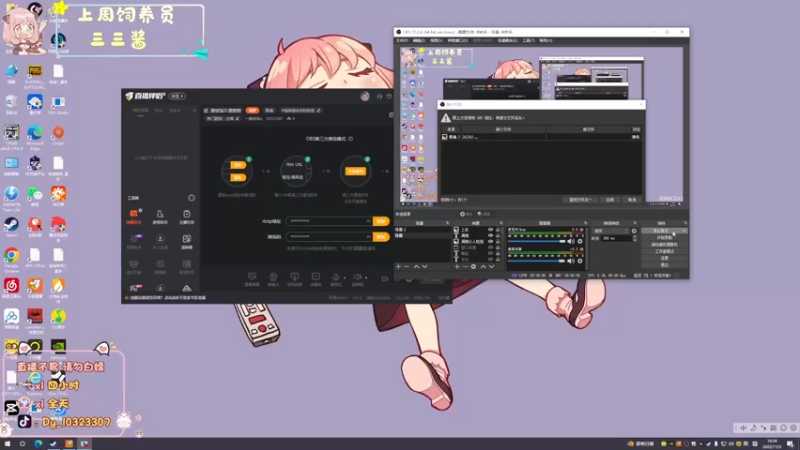Open the person-icon tool in toolbox grid
The width and height of the screenshot is (800, 450).
pyautogui.click(x=160, y=216)
